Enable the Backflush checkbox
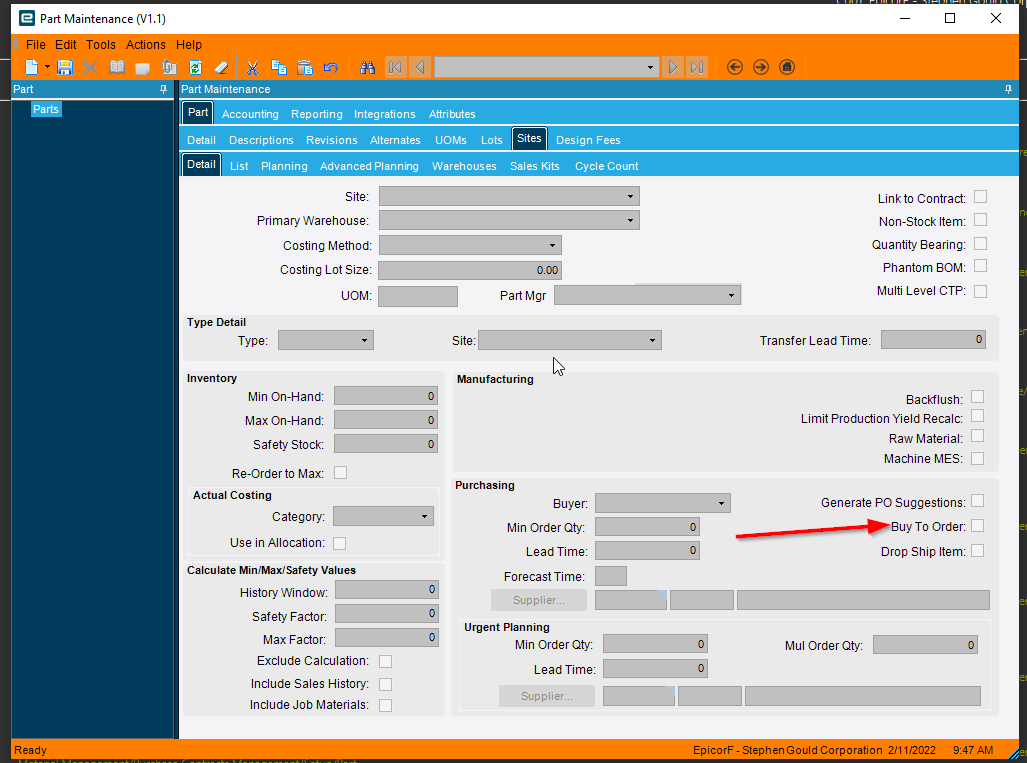Image resolution: width=1027 pixels, height=763 pixels. point(977,397)
